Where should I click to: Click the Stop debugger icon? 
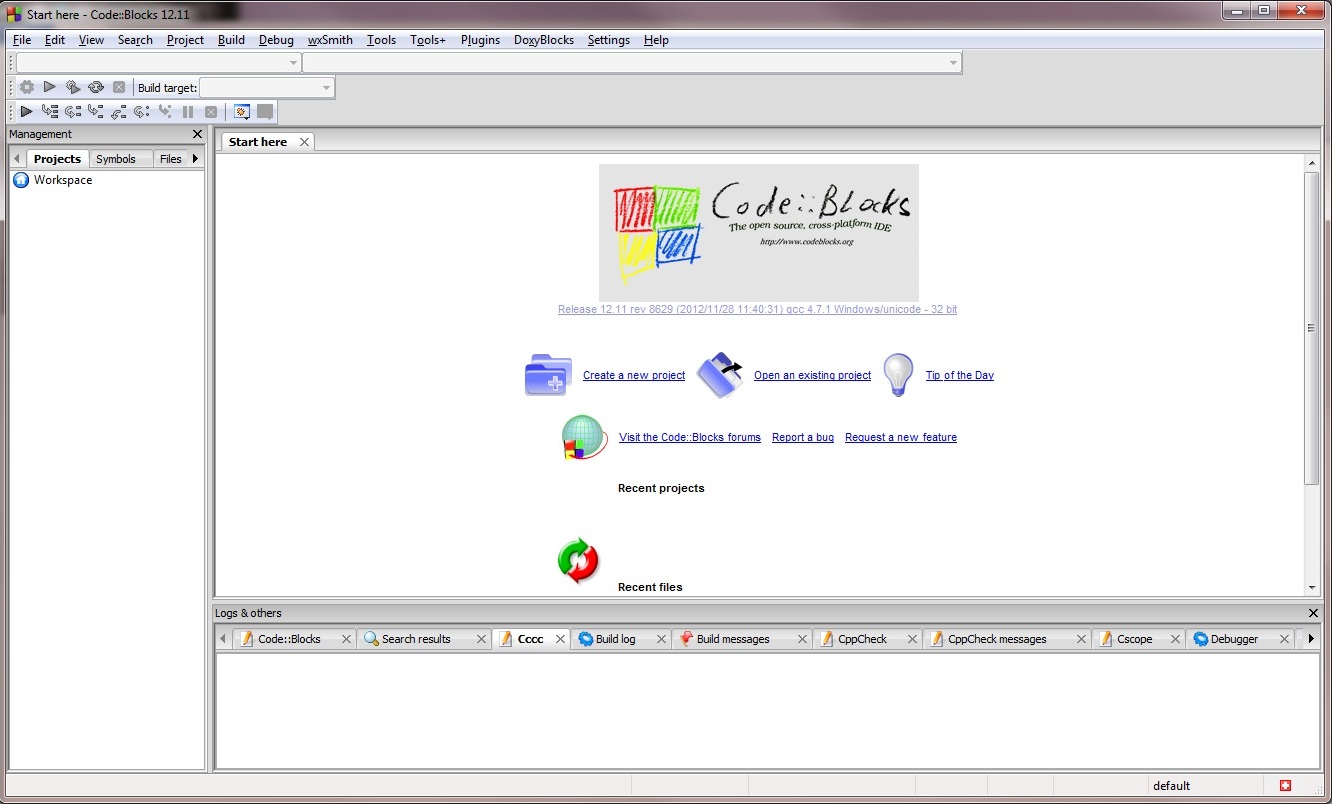(211, 112)
